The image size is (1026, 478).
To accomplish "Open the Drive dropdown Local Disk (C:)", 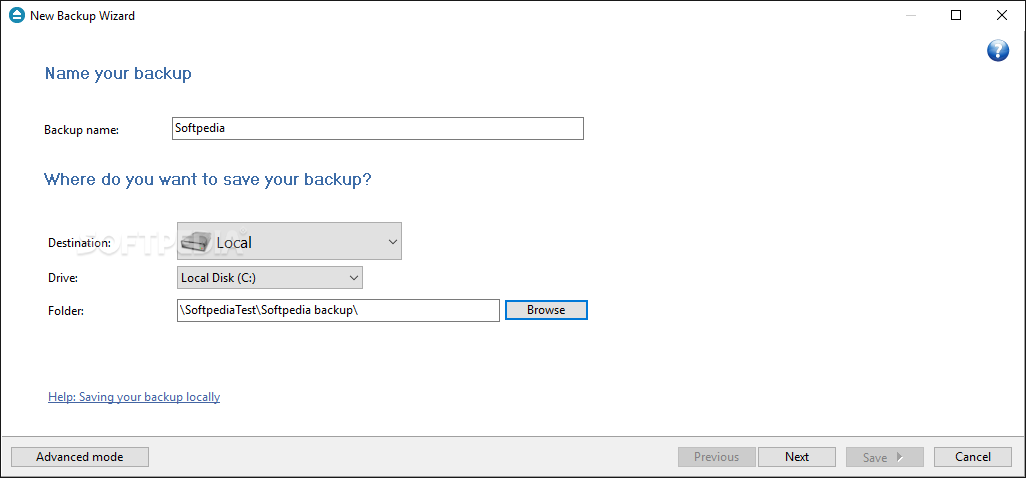I will pyautogui.click(x=270, y=278).
